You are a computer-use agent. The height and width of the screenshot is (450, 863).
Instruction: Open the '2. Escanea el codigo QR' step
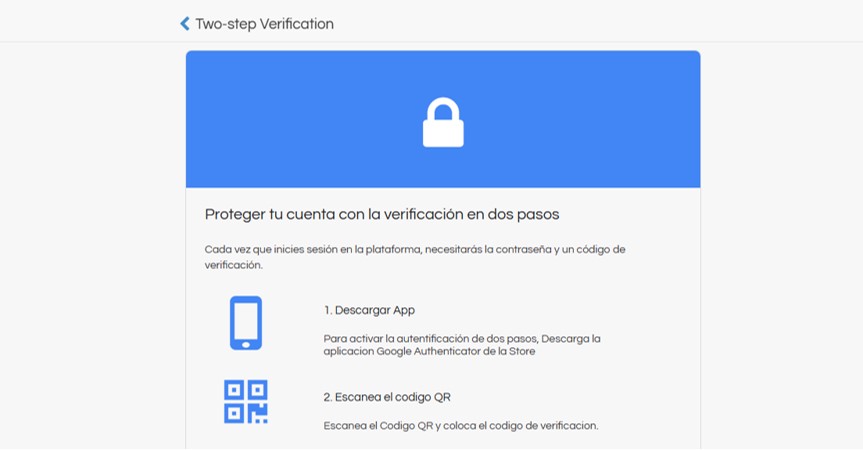[387, 397]
